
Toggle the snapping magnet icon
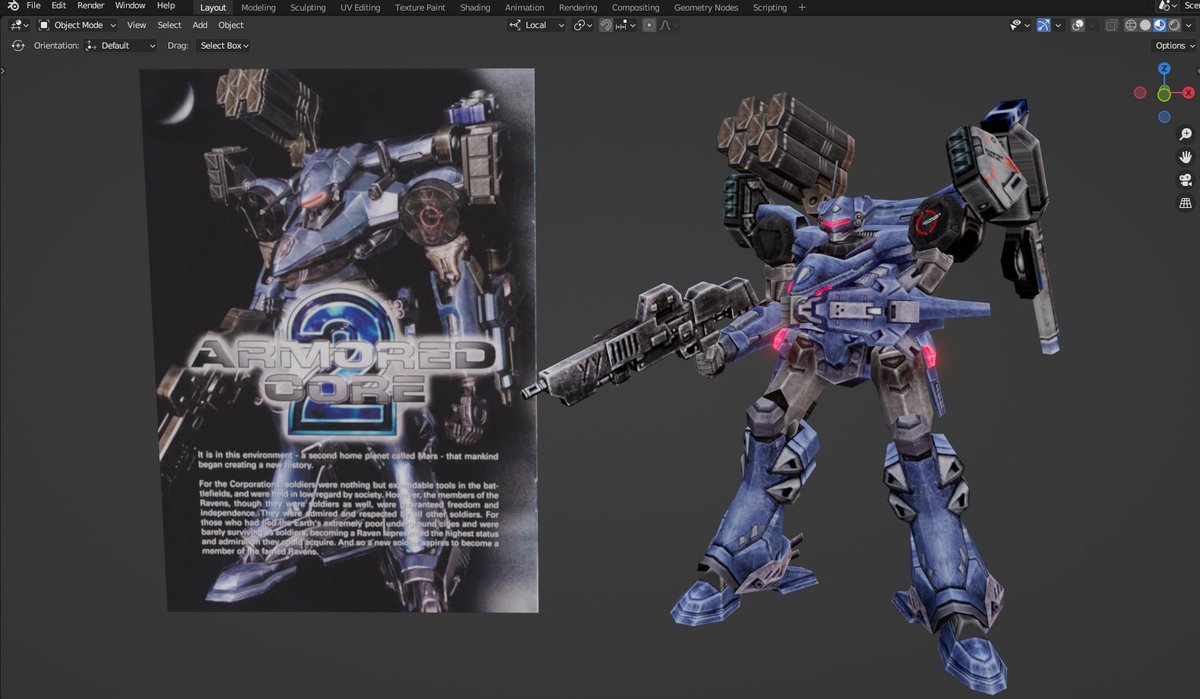pos(606,25)
